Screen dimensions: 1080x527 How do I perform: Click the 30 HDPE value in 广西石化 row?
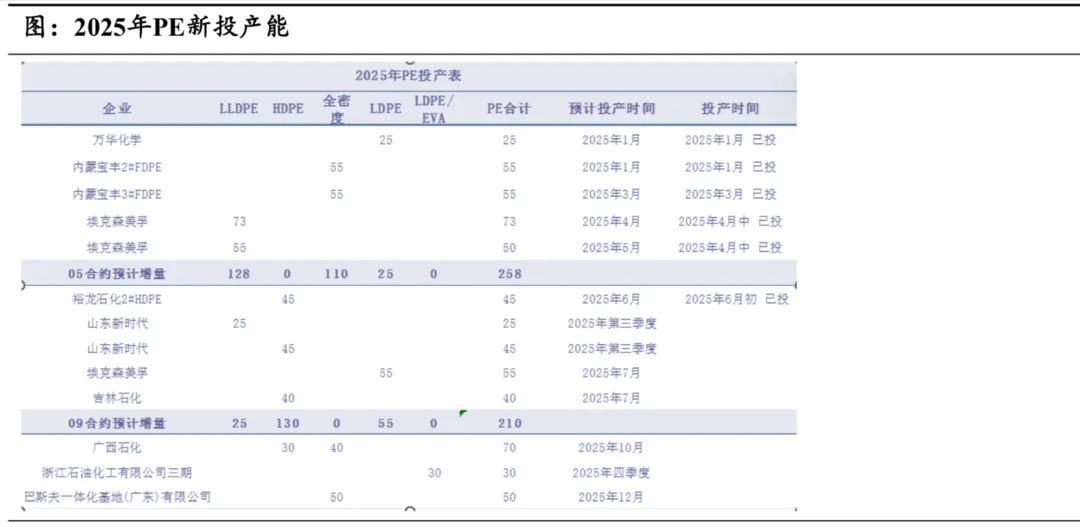[288, 448]
